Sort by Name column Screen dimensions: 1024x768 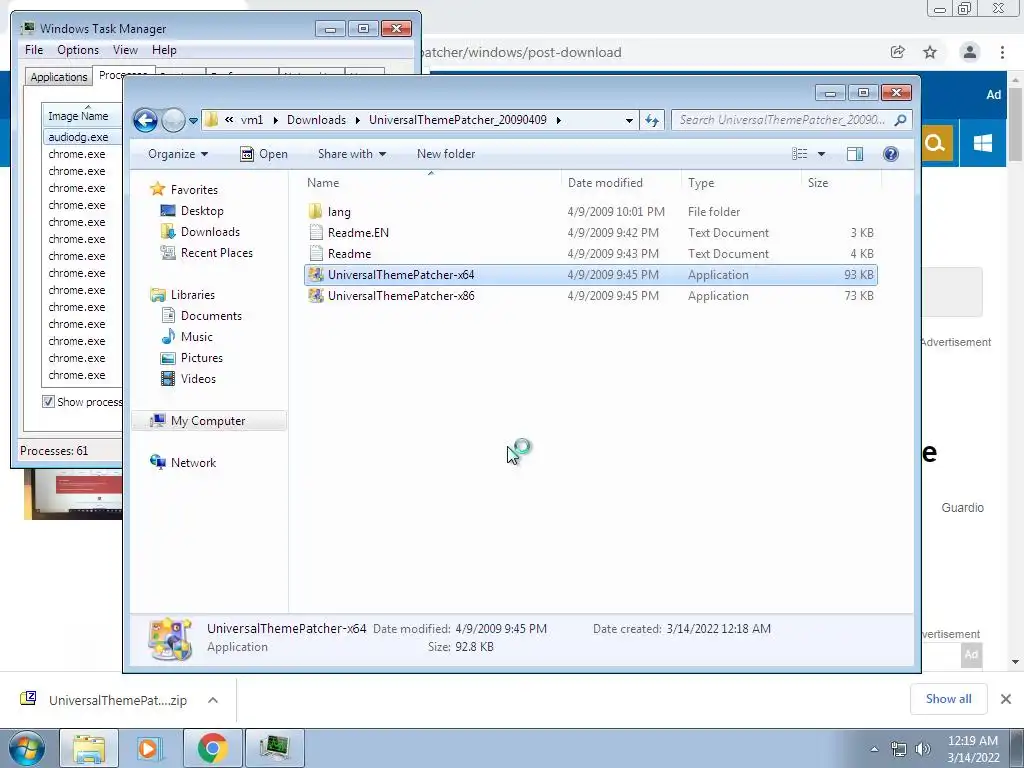pyautogui.click(x=431, y=183)
